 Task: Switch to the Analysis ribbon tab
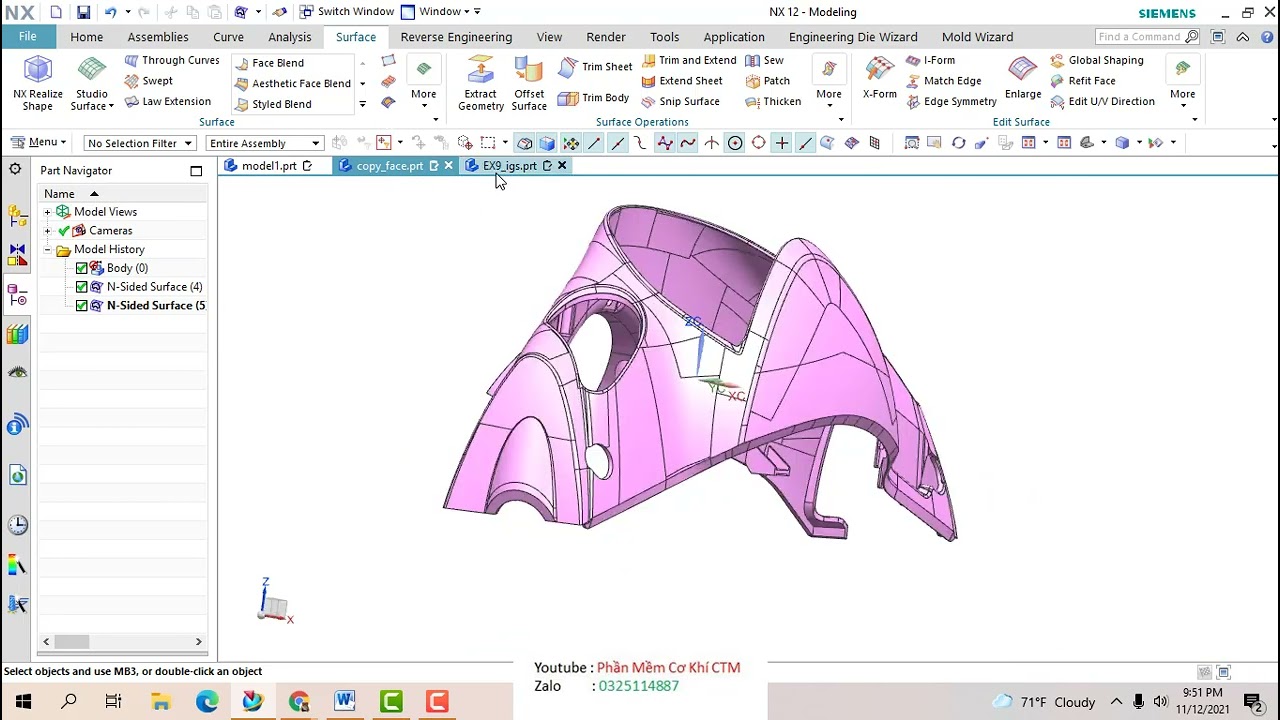point(290,37)
